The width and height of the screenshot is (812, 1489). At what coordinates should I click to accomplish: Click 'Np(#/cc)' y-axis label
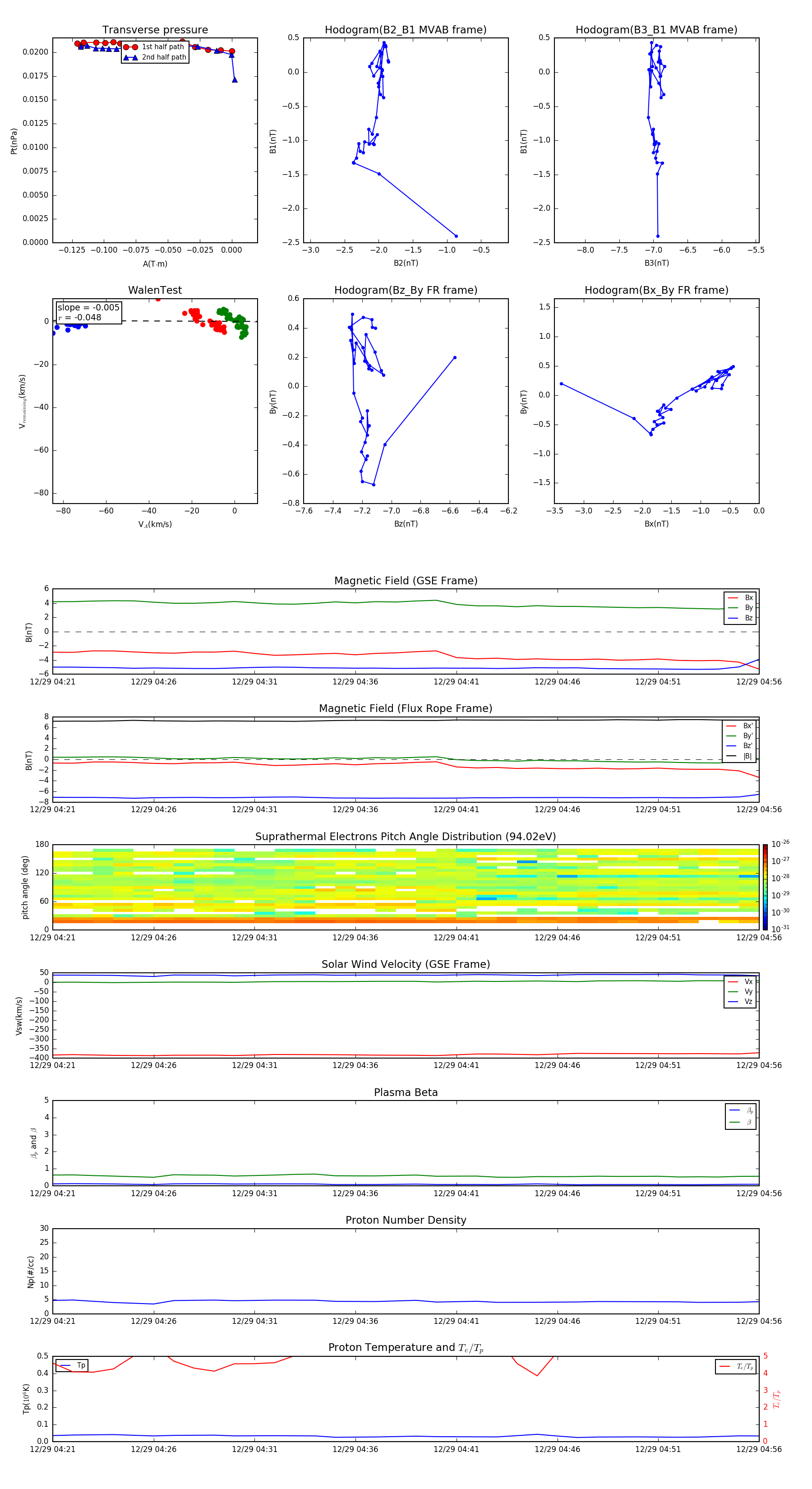pyautogui.click(x=31, y=1271)
